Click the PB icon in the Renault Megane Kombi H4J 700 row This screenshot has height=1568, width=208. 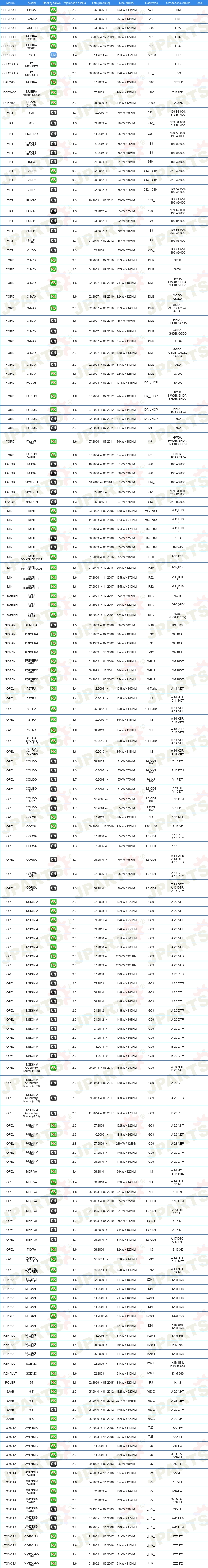(53, 1345)
